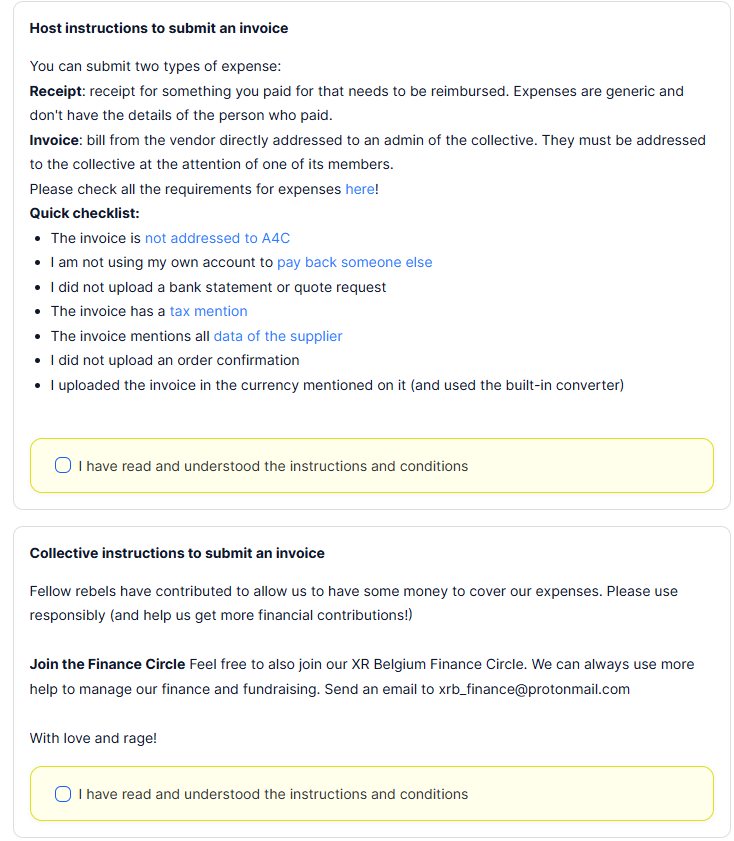This screenshot has height=841, width=734.
Task: Click the "Quick checklist:" label
Action: coord(84,213)
